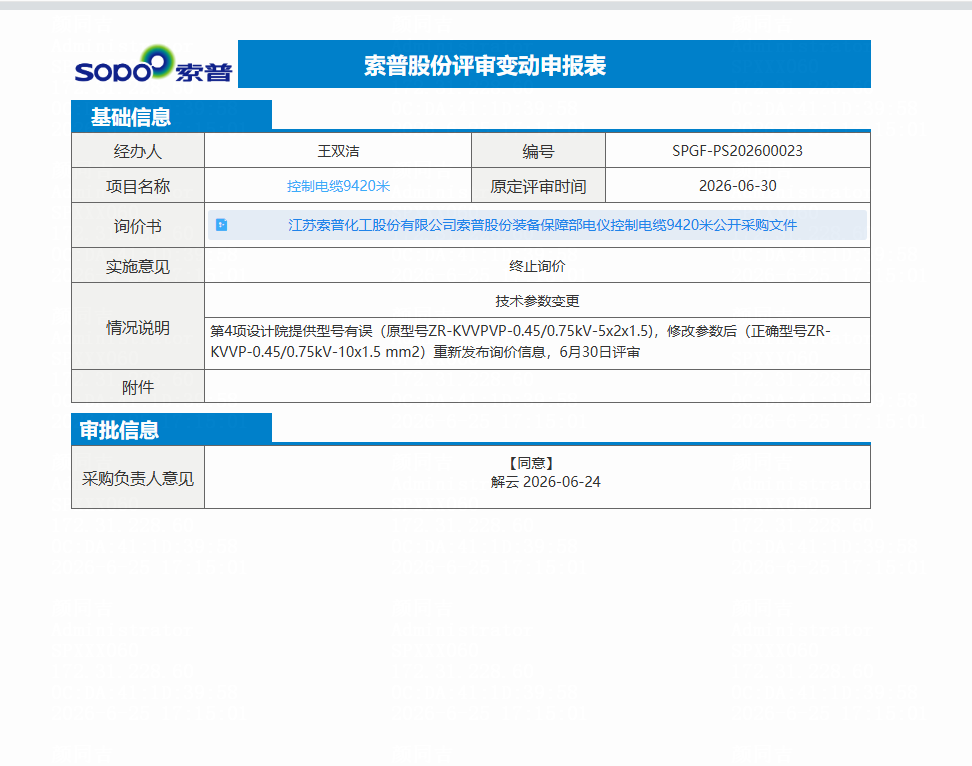Click the 询价书 label cell

pyautogui.click(x=138, y=226)
